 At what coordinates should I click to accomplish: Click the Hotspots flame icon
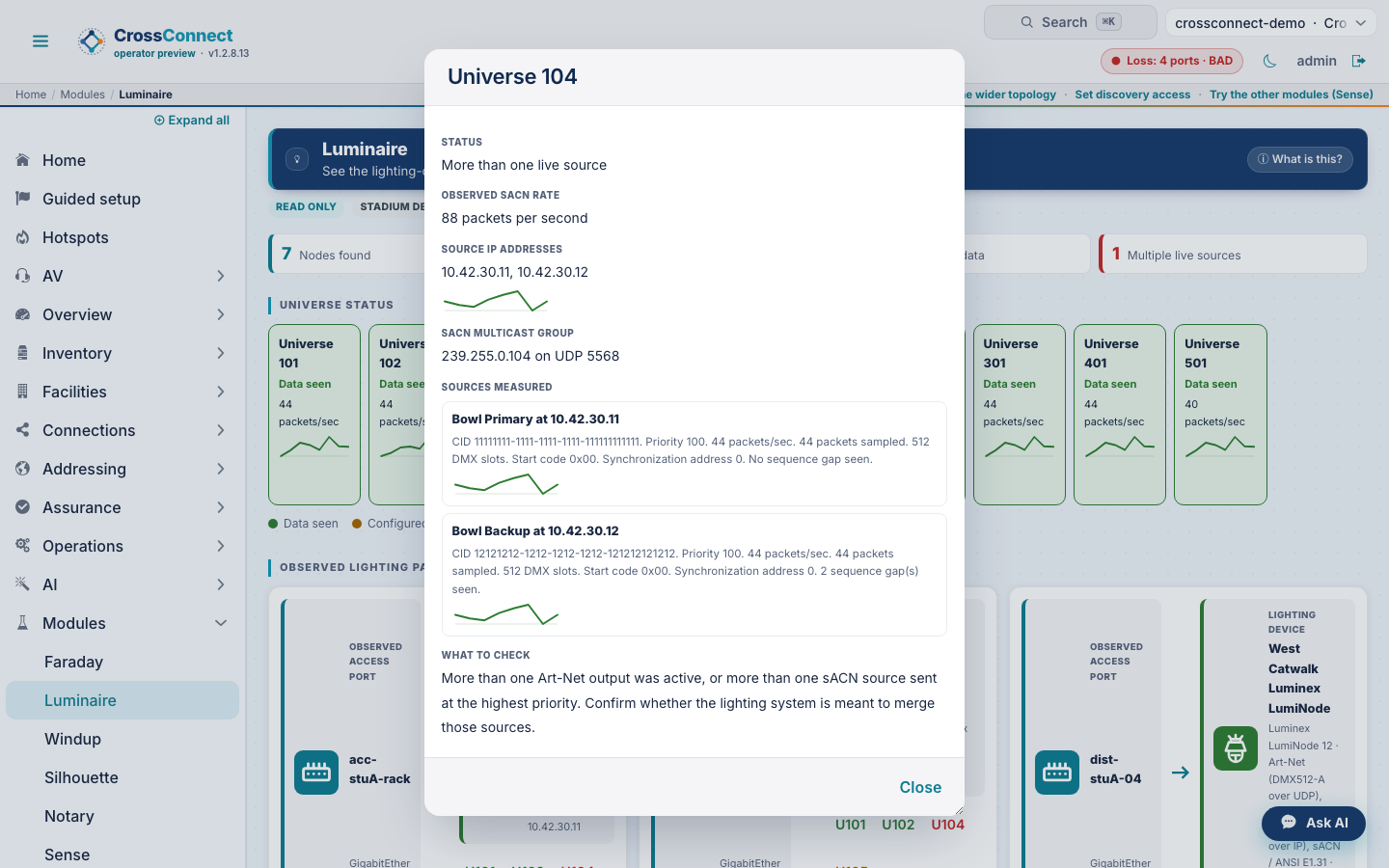point(23,237)
